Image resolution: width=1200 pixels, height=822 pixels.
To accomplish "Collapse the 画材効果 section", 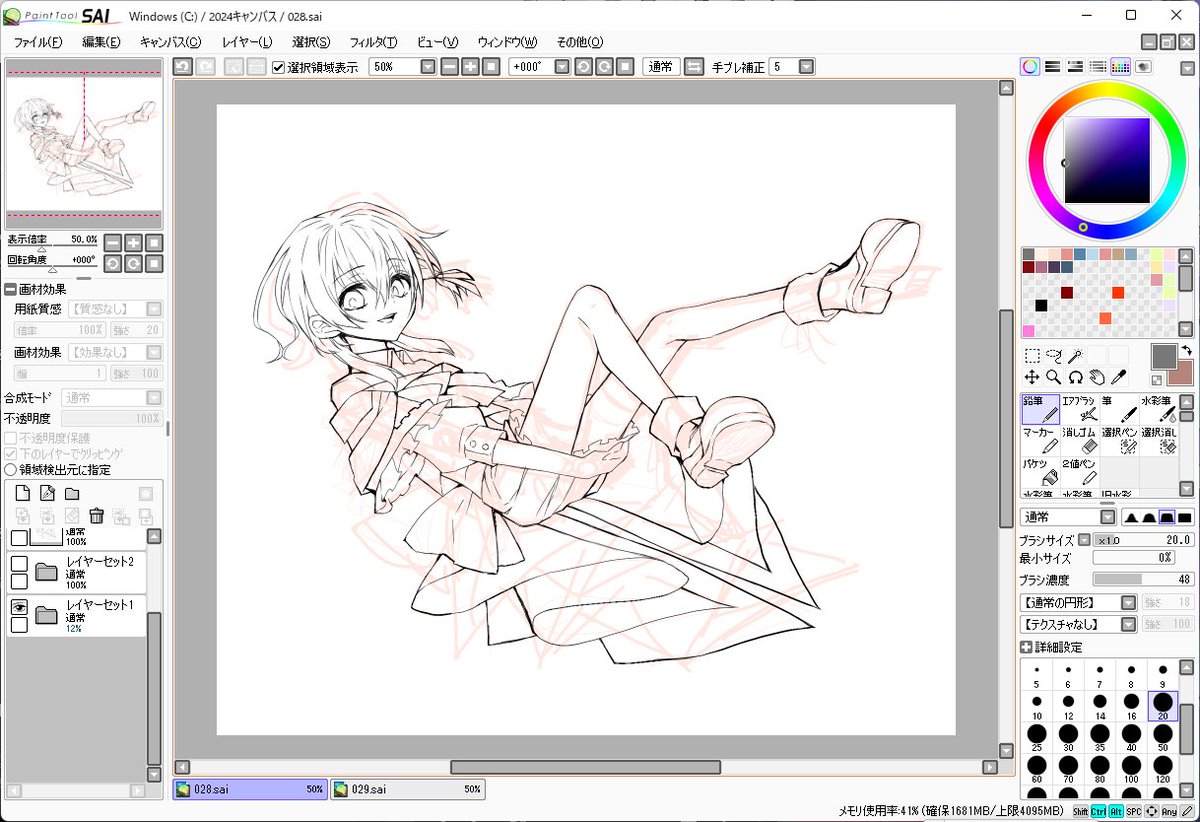I will pos(10,289).
